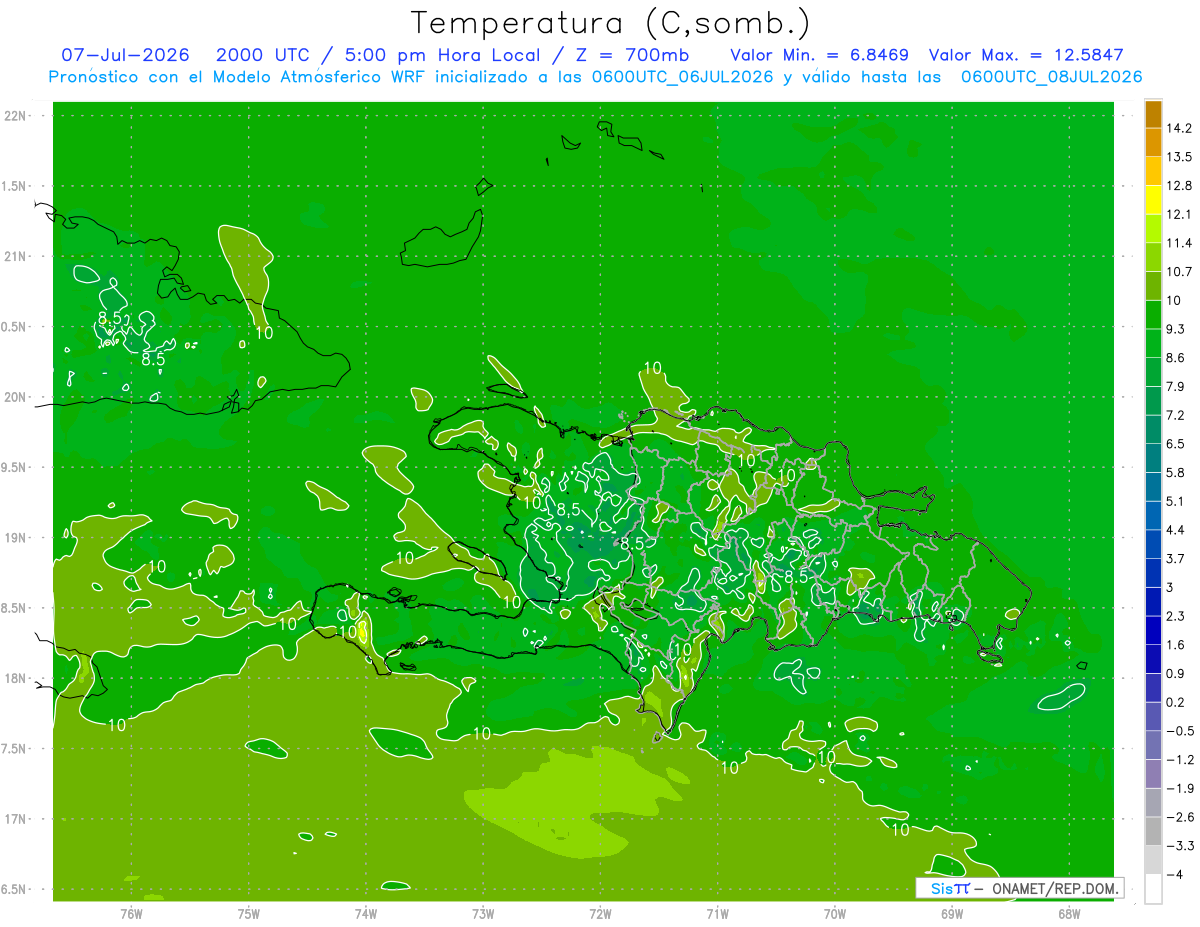
Task: Click the '20N' latitude label
Action: pos(16,397)
